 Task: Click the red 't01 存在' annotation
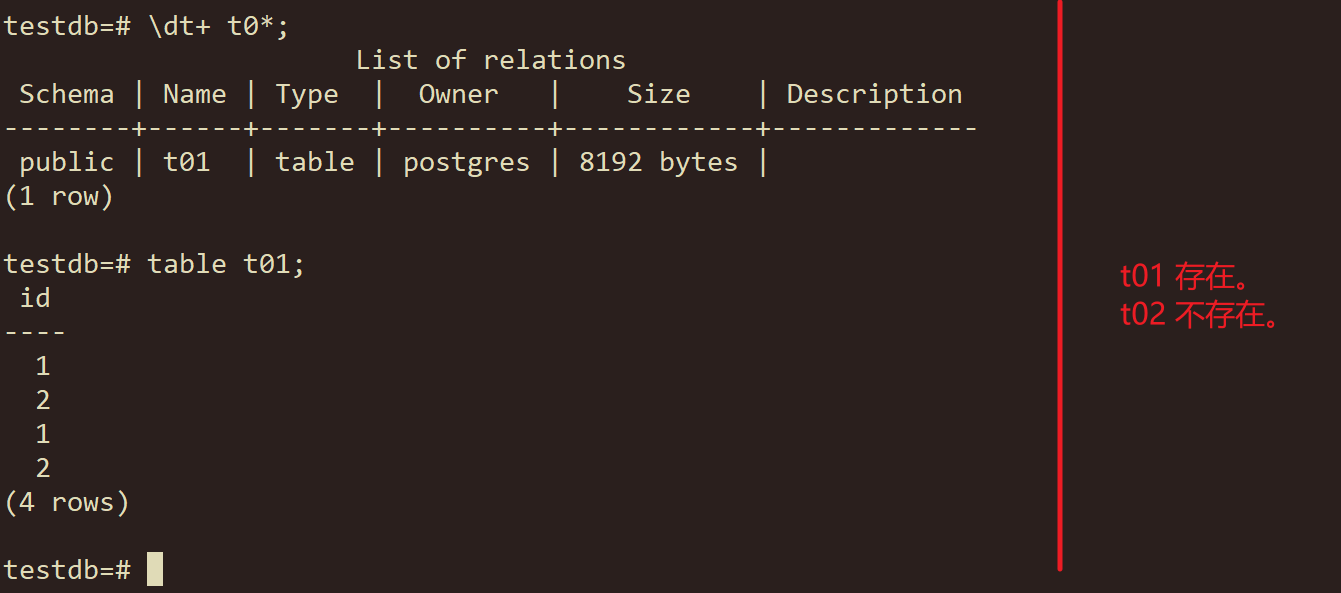point(1183,276)
